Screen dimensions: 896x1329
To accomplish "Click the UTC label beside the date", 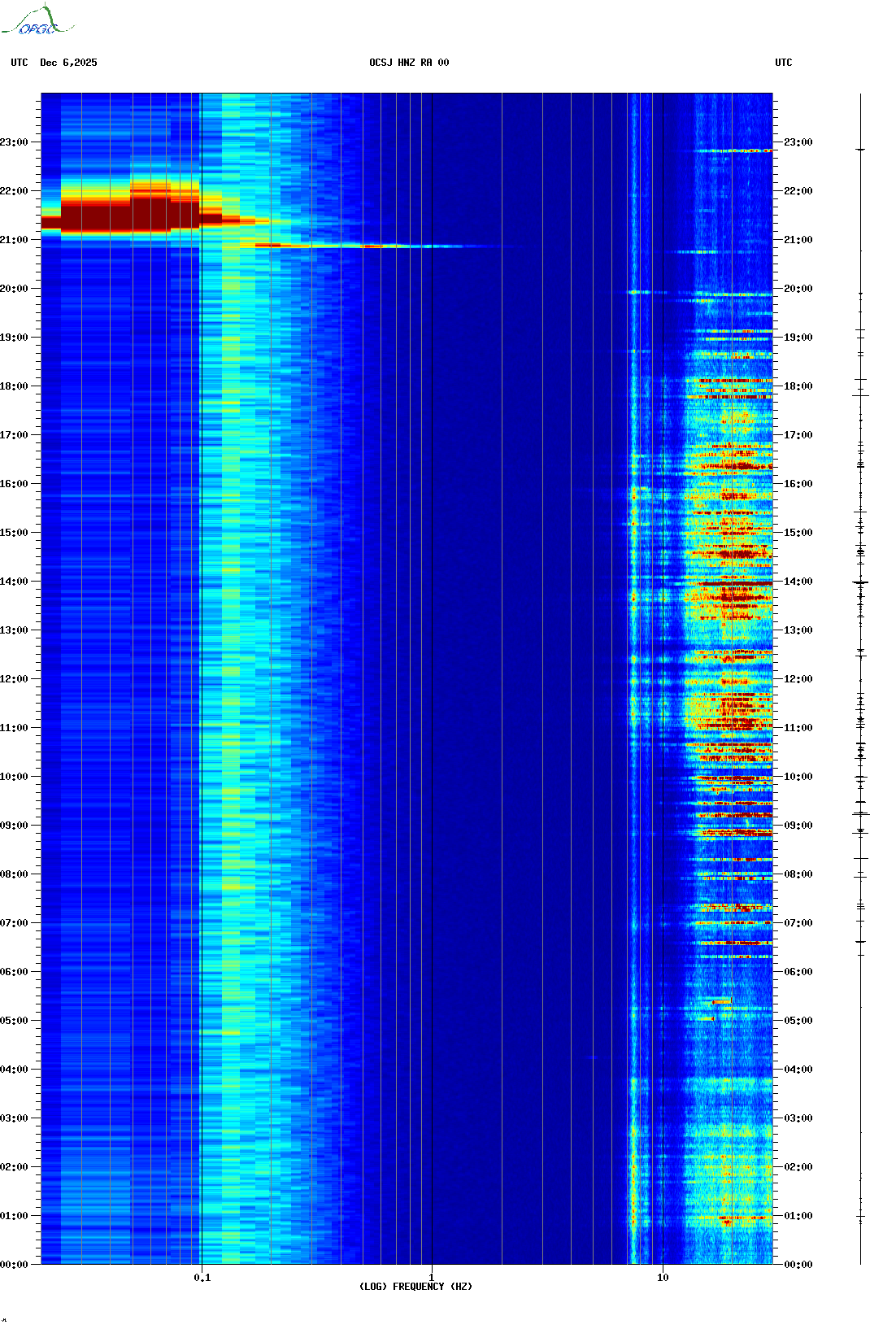I will (20, 63).
